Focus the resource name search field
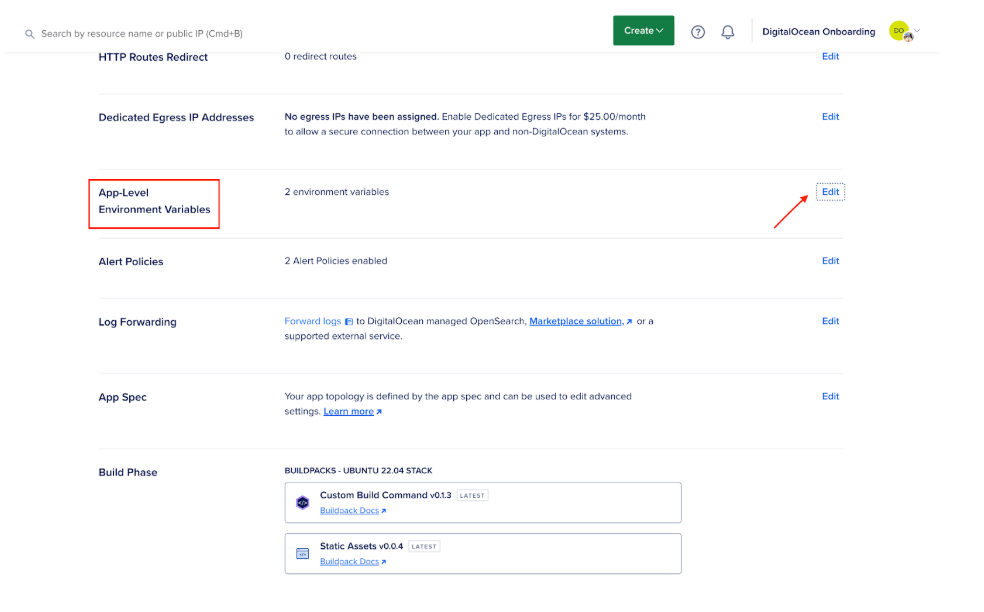Screen dimensions: 984x612 point(141,34)
